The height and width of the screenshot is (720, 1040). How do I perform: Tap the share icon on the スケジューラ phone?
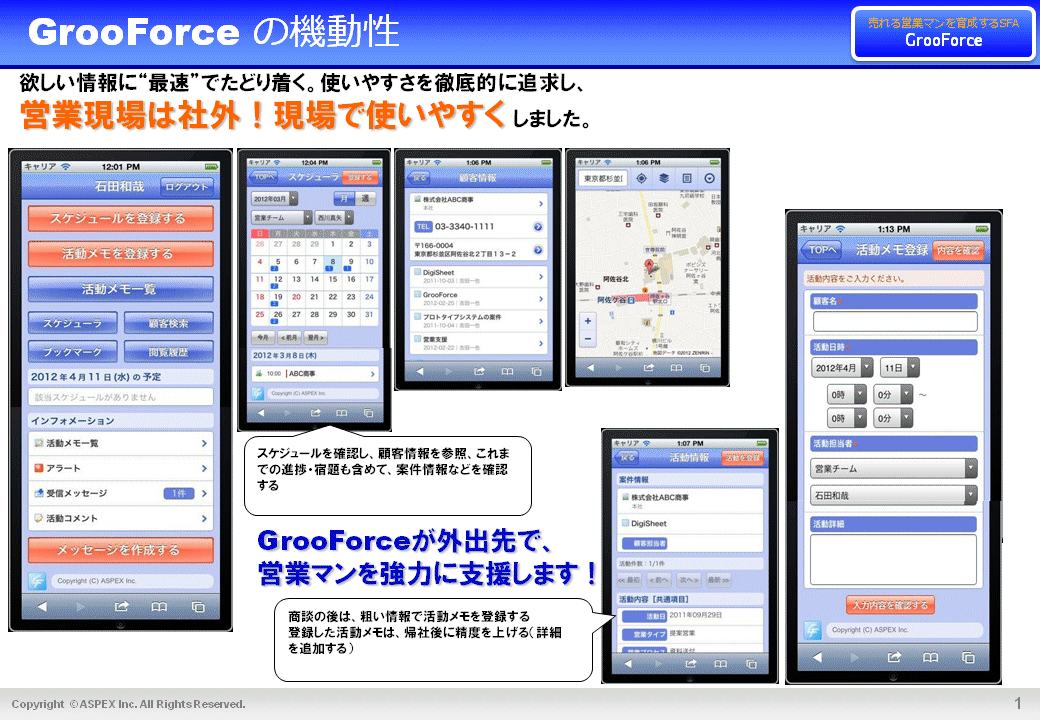[x=316, y=413]
